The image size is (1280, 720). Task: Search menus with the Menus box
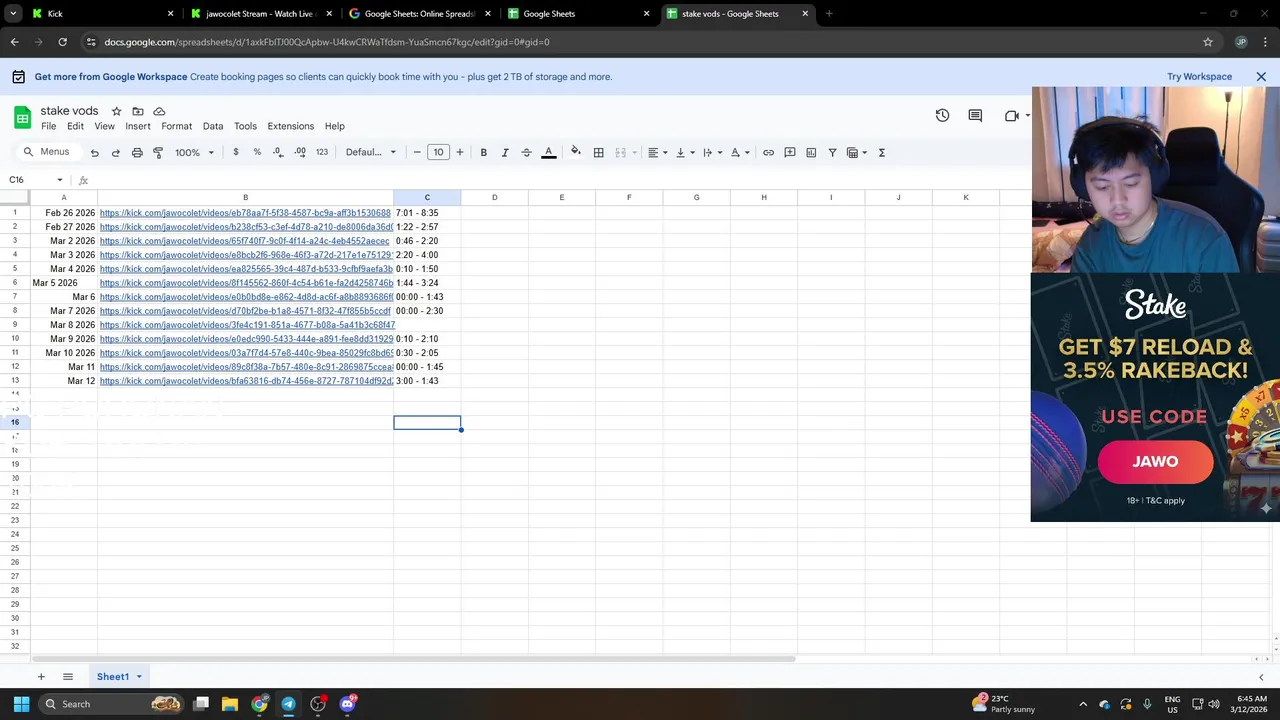click(47, 152)
